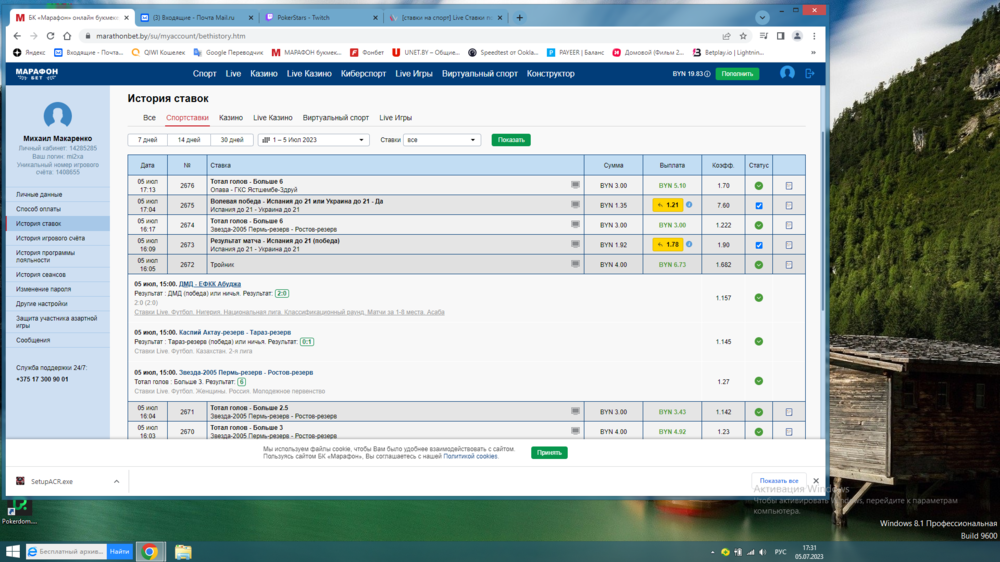
Task: Open Киберспорт in the top navigation
Action: [363, 73]
